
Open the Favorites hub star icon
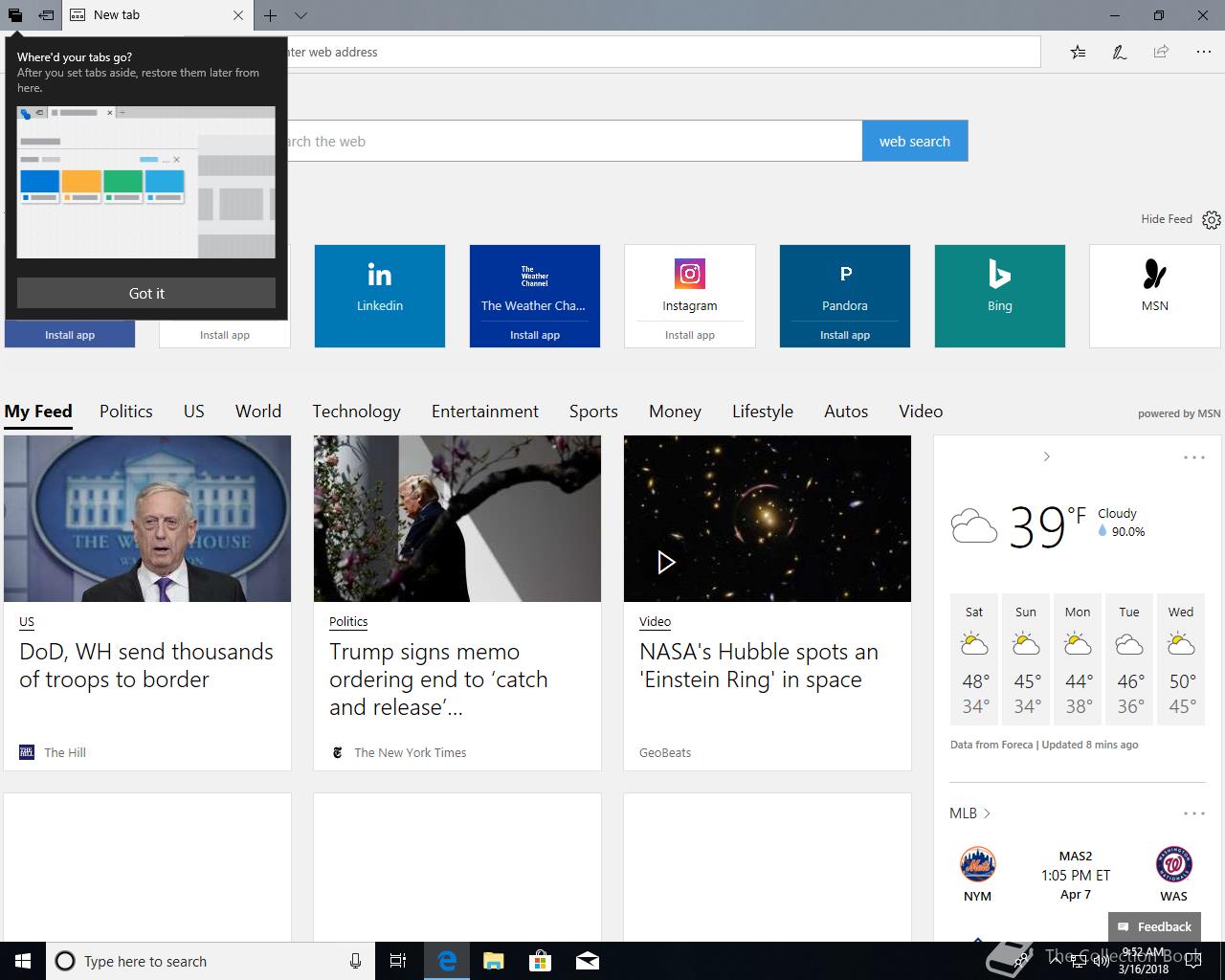(x=1078, y=52)
